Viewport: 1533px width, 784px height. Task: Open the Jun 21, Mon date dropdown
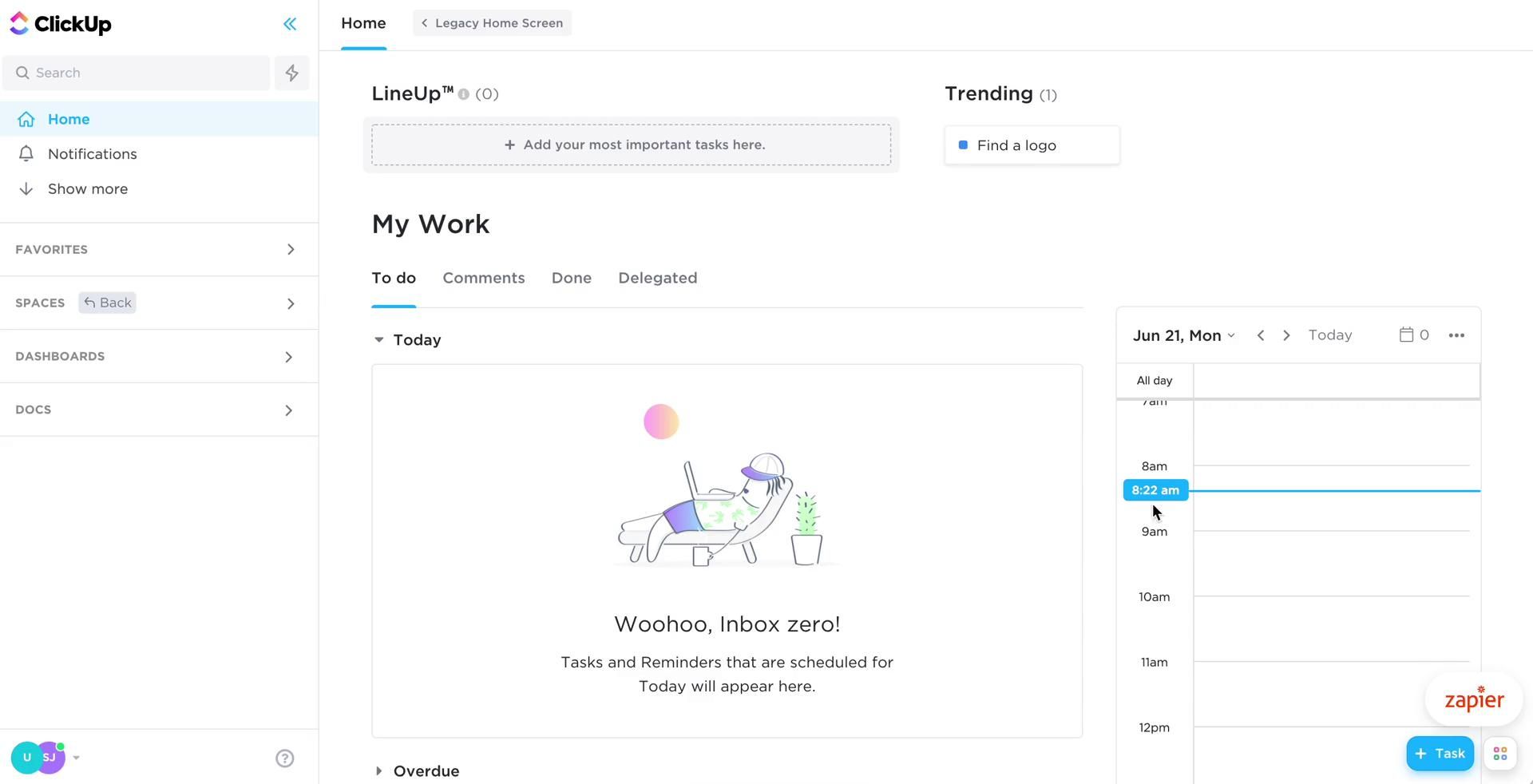(1183, 335)
